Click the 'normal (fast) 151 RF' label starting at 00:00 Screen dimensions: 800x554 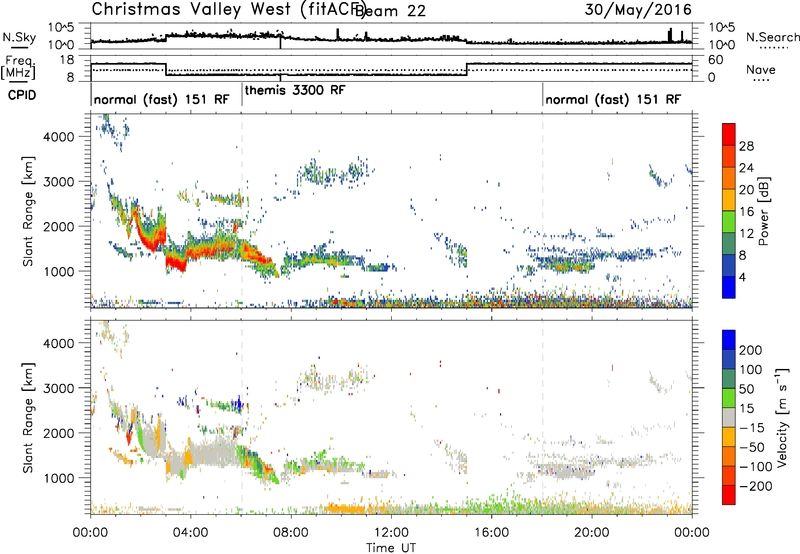point(161,99)
